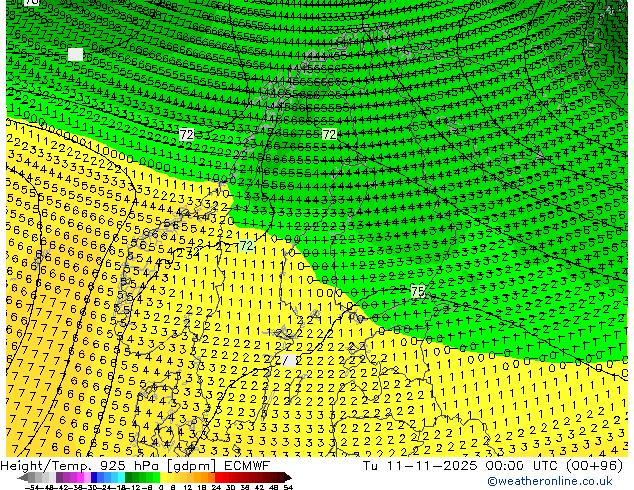Image resolution: width=634 pixels, height=490 pixels.
Task: Click the ECMWF model name label
Action: pyautogui.click(x=247, y=466)
